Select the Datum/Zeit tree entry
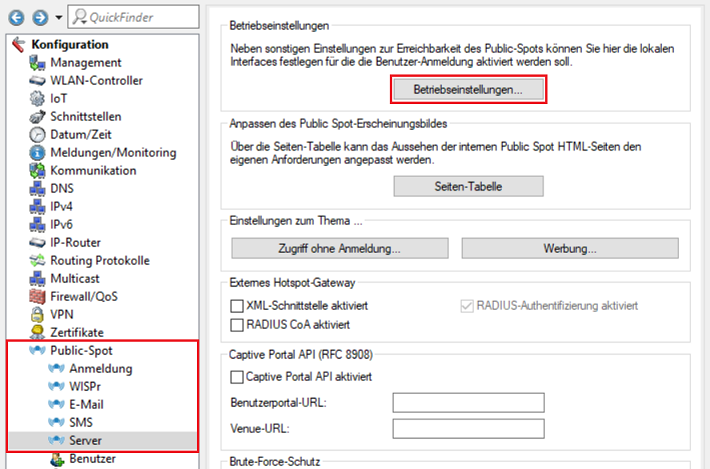Screen dimensions: 710x469 (81, 134)
